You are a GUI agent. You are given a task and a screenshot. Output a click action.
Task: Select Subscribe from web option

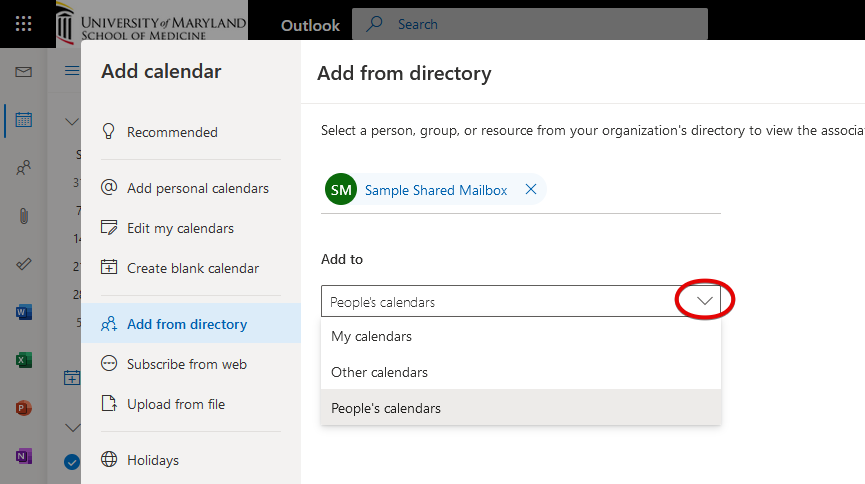(186, 364)
